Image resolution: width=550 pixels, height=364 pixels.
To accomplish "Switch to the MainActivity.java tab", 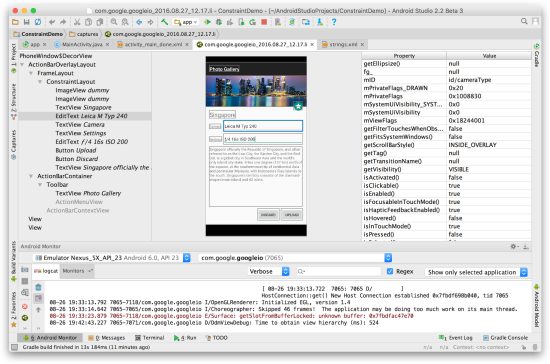I will coord(81,45).
